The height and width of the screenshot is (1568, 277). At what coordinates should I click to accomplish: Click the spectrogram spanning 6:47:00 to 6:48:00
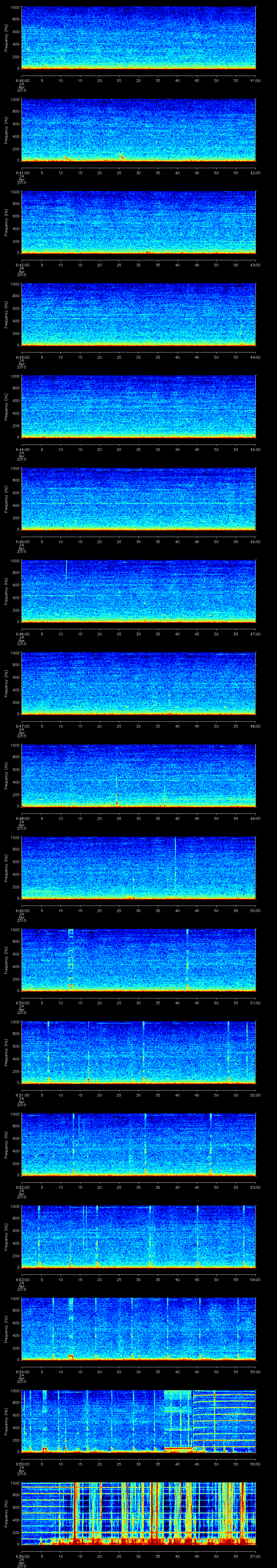139,683
